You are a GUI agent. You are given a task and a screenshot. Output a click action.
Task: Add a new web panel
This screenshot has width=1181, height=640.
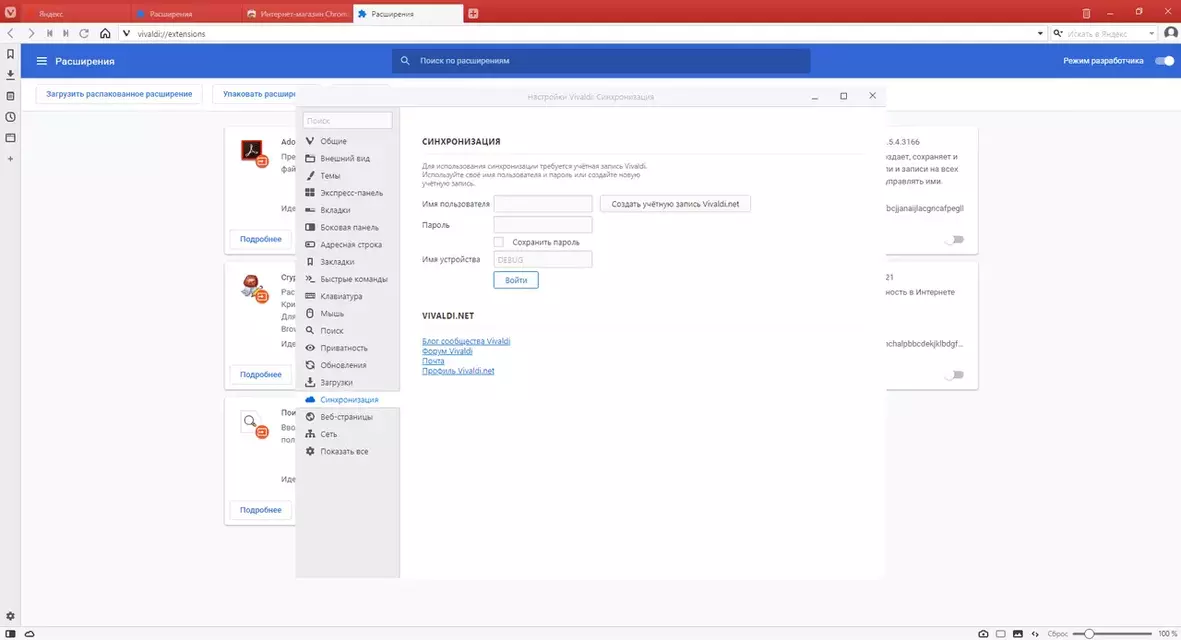coord(11,159)
